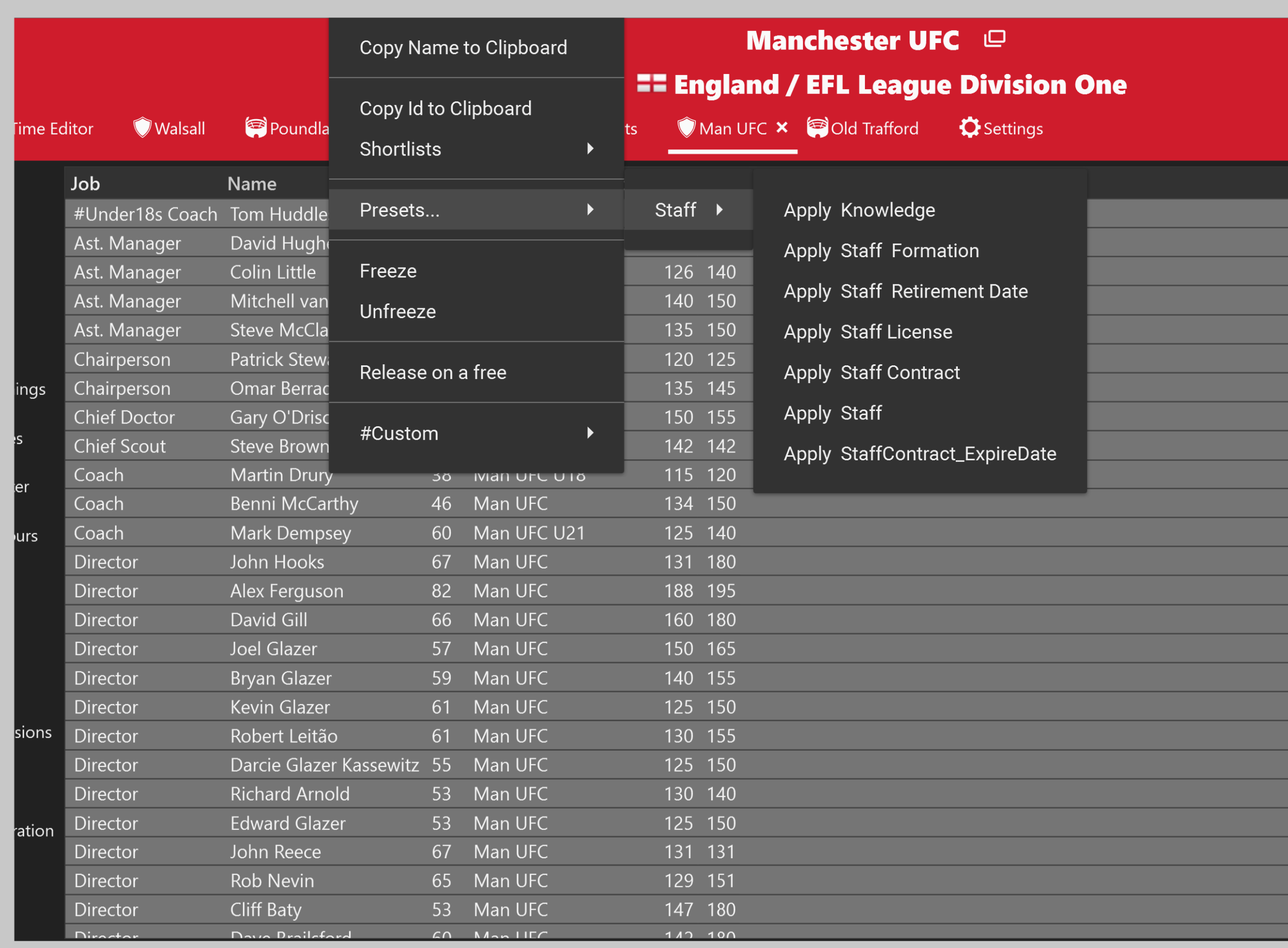1288x948 pixels.
Task: Click the Manchester UFC title
Action: click(x=852, y=40)
